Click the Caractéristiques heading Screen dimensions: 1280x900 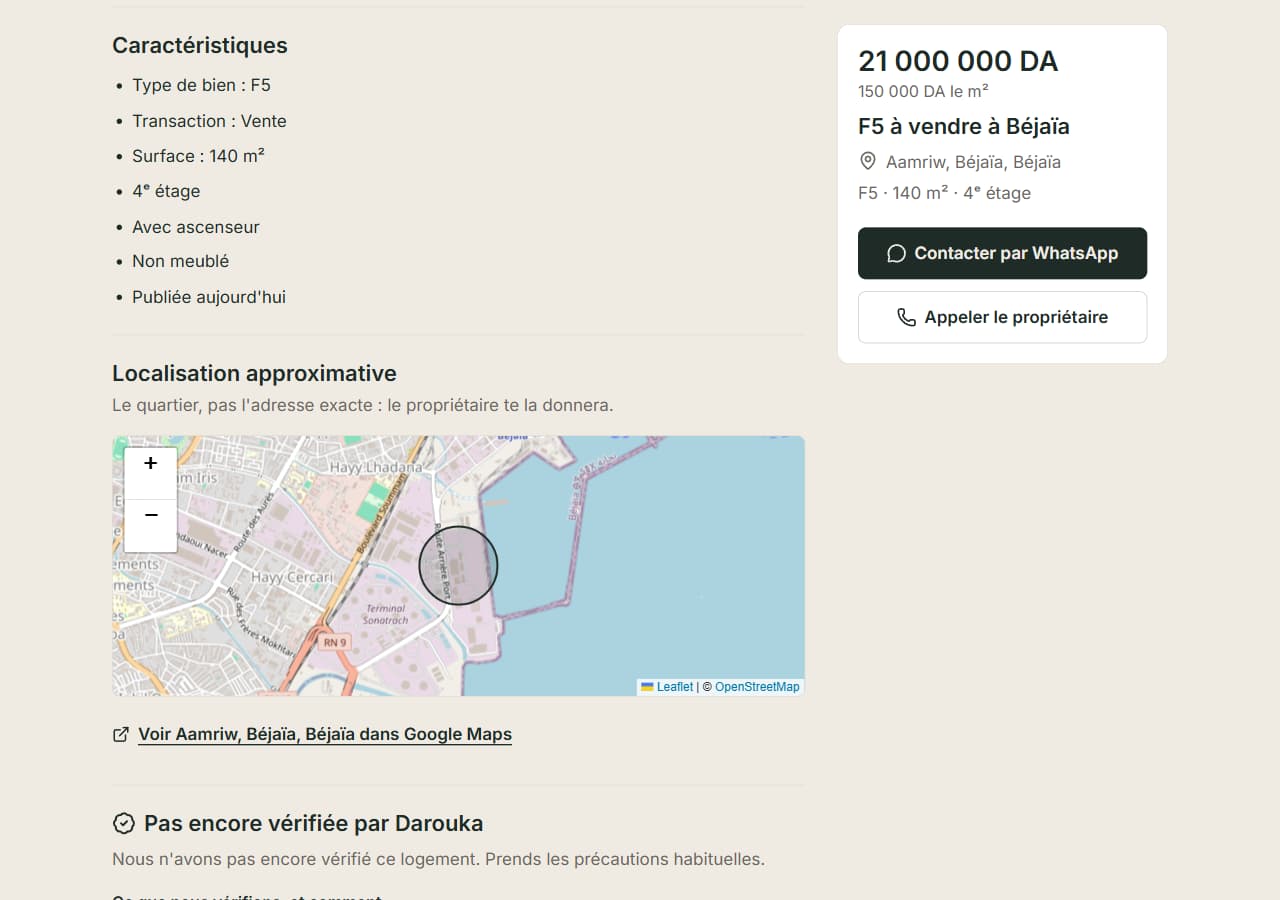point(200,45)
